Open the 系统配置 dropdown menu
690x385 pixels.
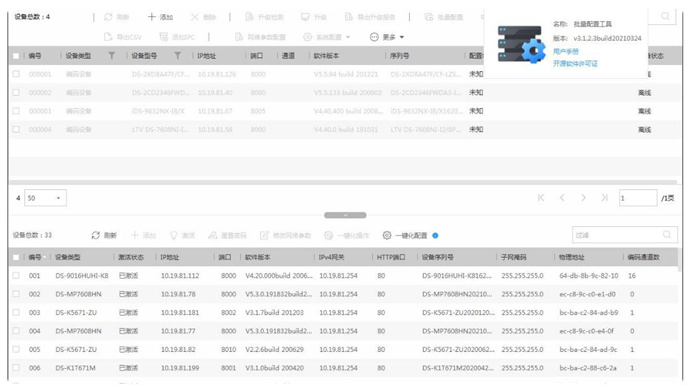327,37
